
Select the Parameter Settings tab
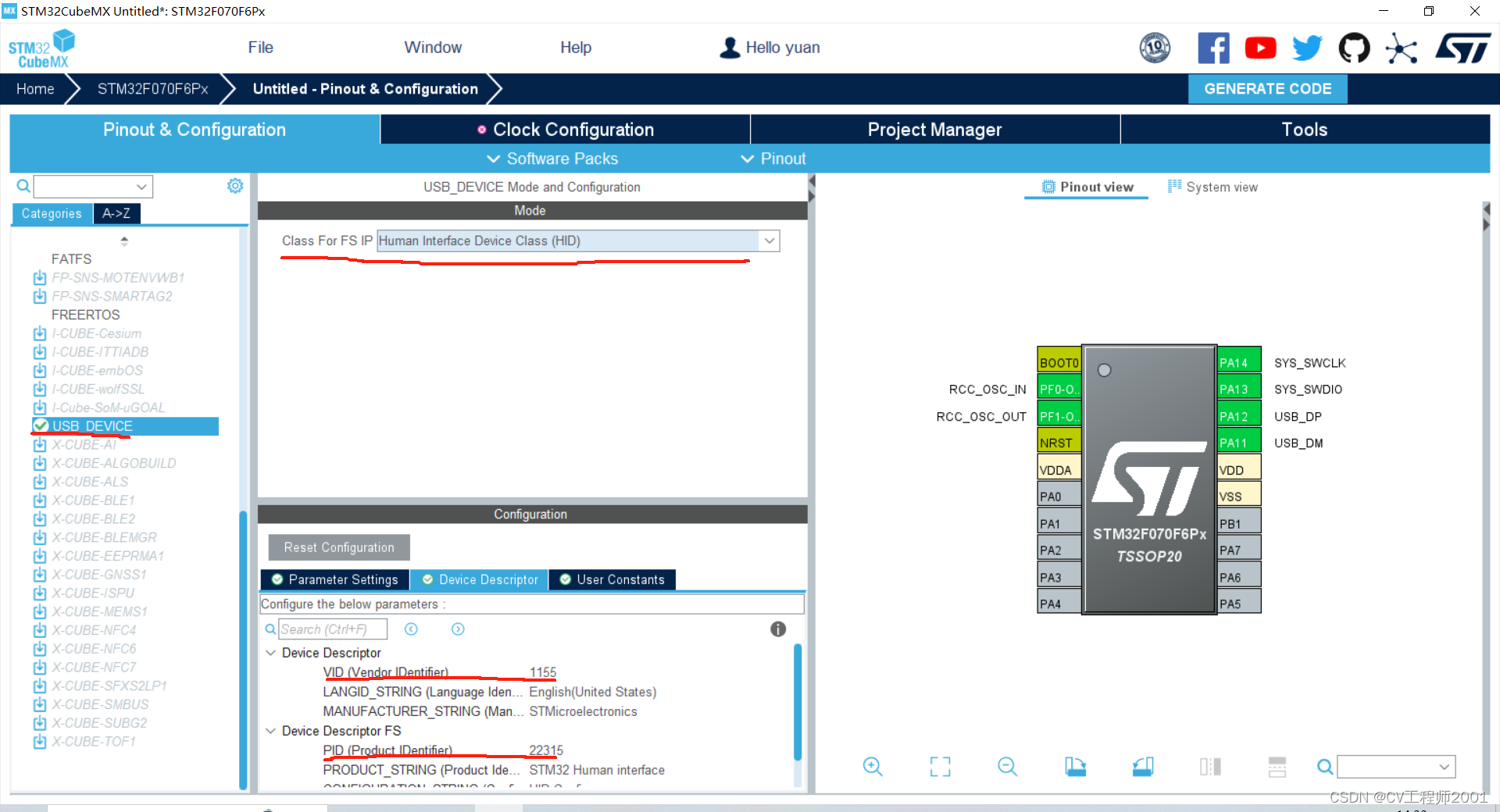click(x=335, y=579)
